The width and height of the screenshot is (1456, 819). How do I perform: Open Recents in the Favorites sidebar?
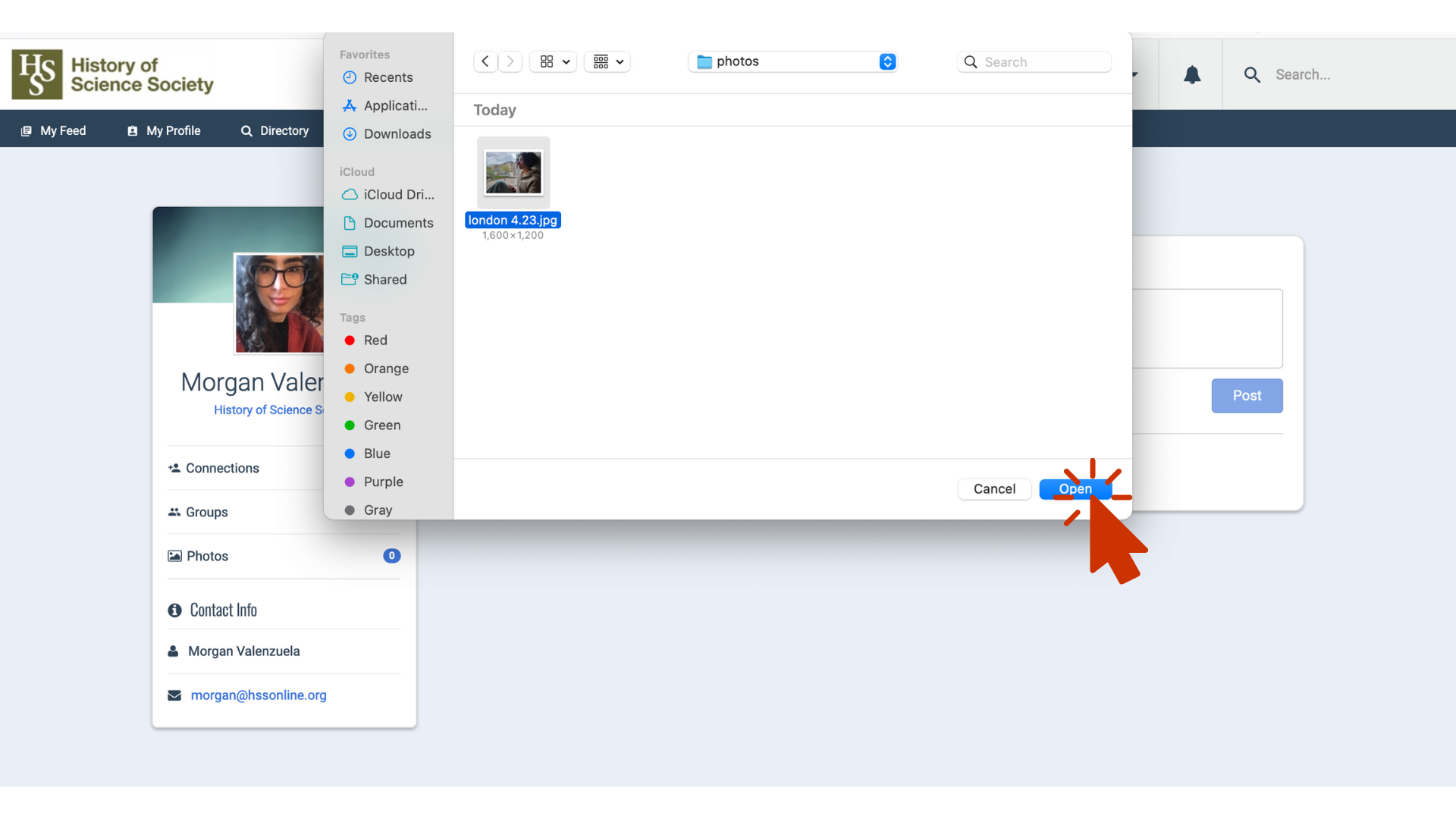(x=388, y=77)
